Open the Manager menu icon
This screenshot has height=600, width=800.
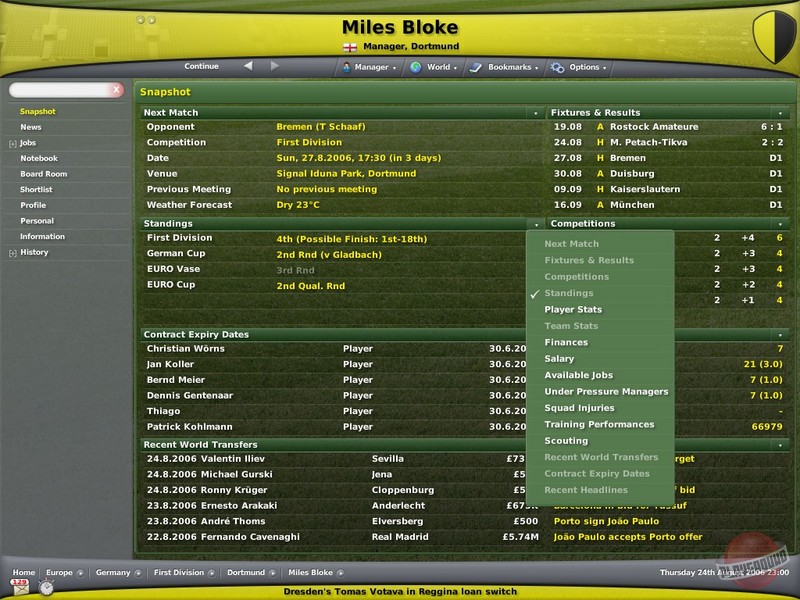coord(344,67)
